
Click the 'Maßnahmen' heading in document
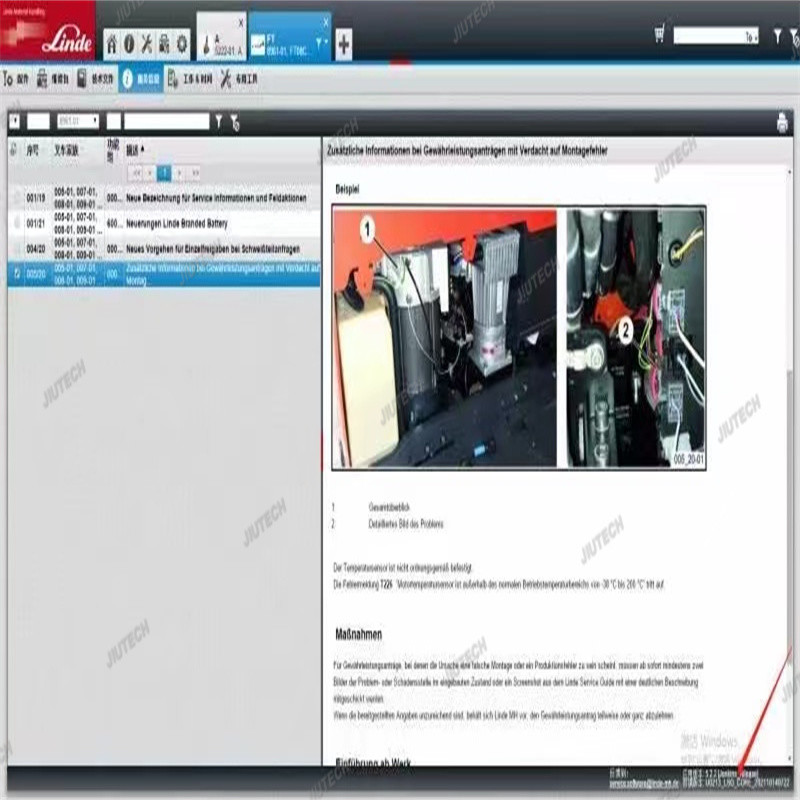[359, 634]
